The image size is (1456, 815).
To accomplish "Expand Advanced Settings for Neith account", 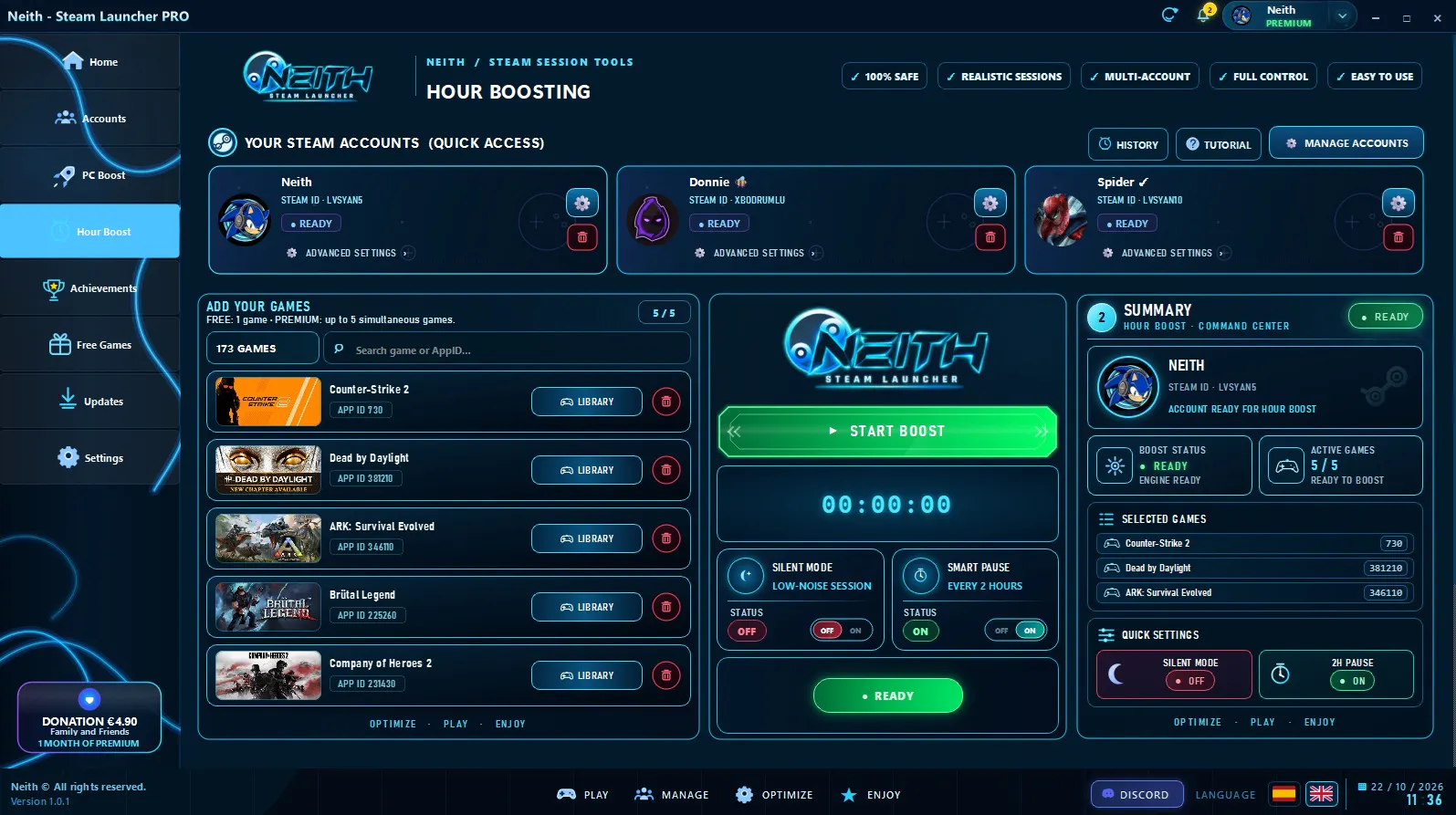I will [351, 253].
